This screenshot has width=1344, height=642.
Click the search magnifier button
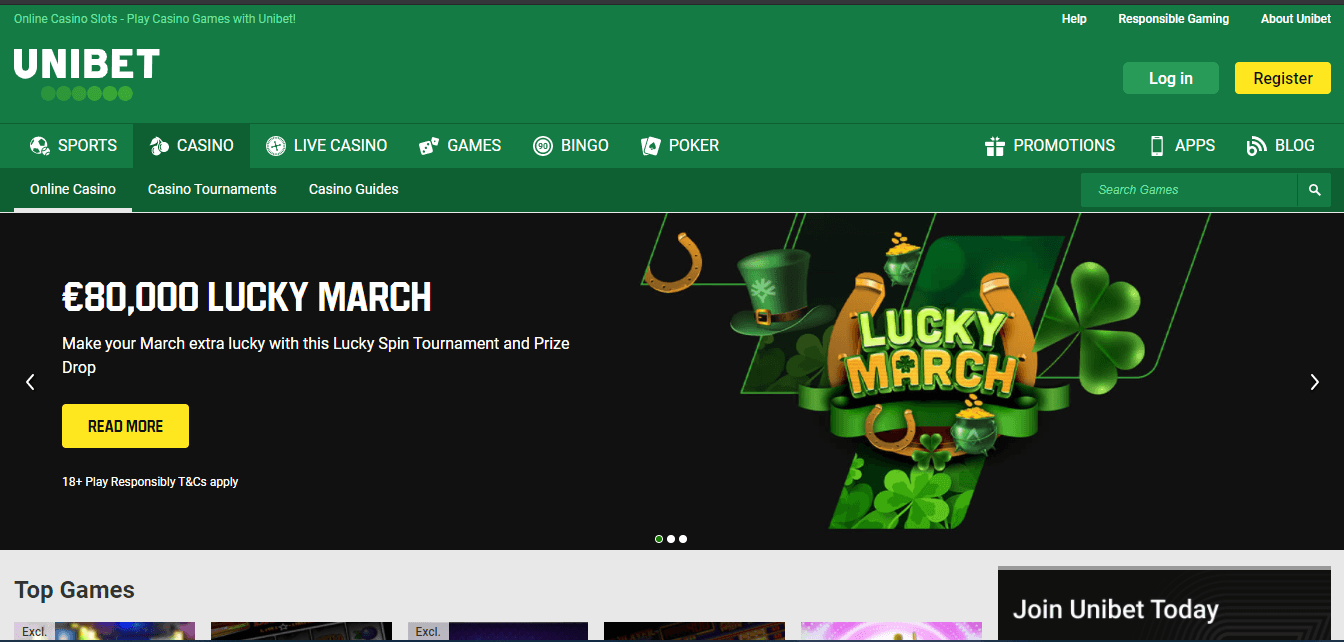click(x=1314, y=190)
